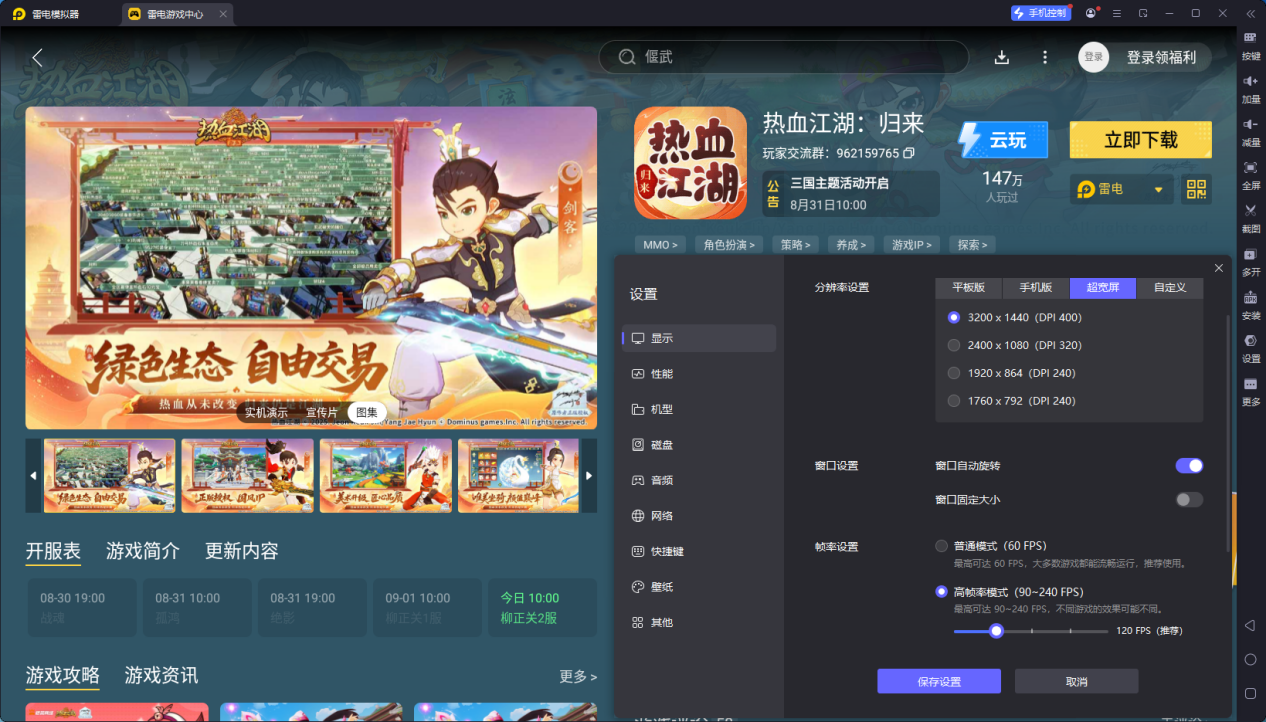1266x722 pixels.
Task: Select the third screenshot thumbnail in gallery
Action: point(385,475)
